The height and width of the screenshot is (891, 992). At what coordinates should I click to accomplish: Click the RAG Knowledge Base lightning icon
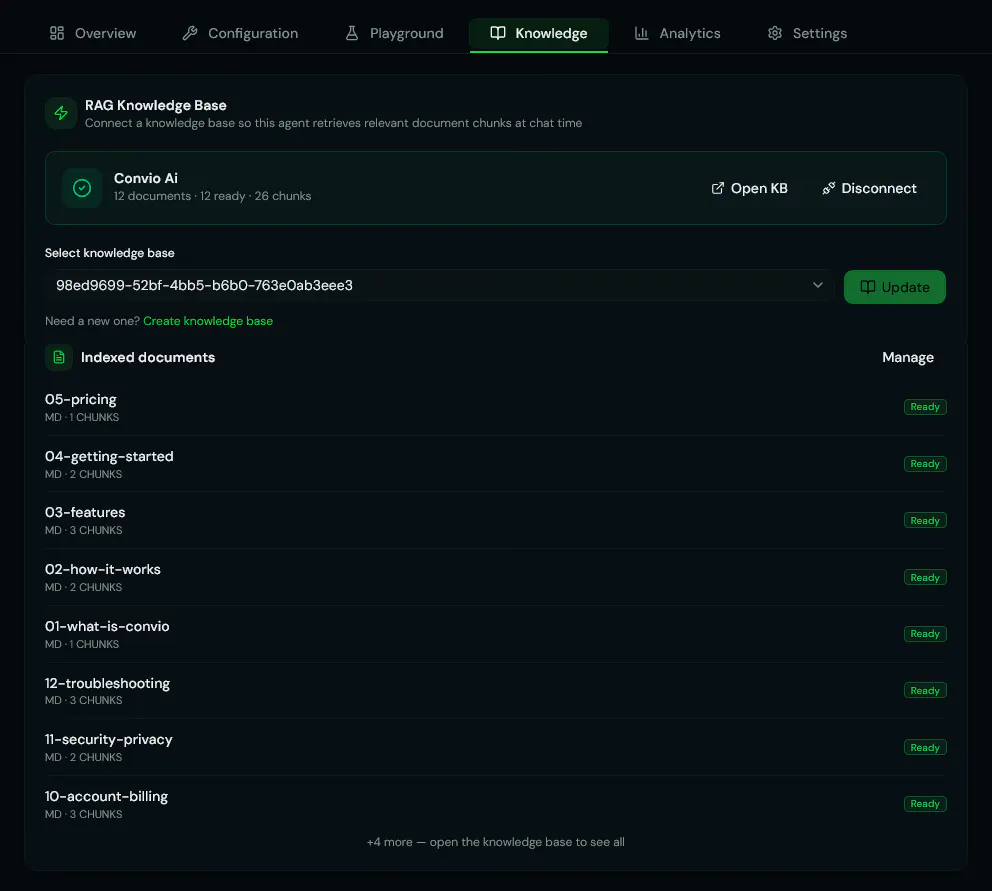[61, 113]
